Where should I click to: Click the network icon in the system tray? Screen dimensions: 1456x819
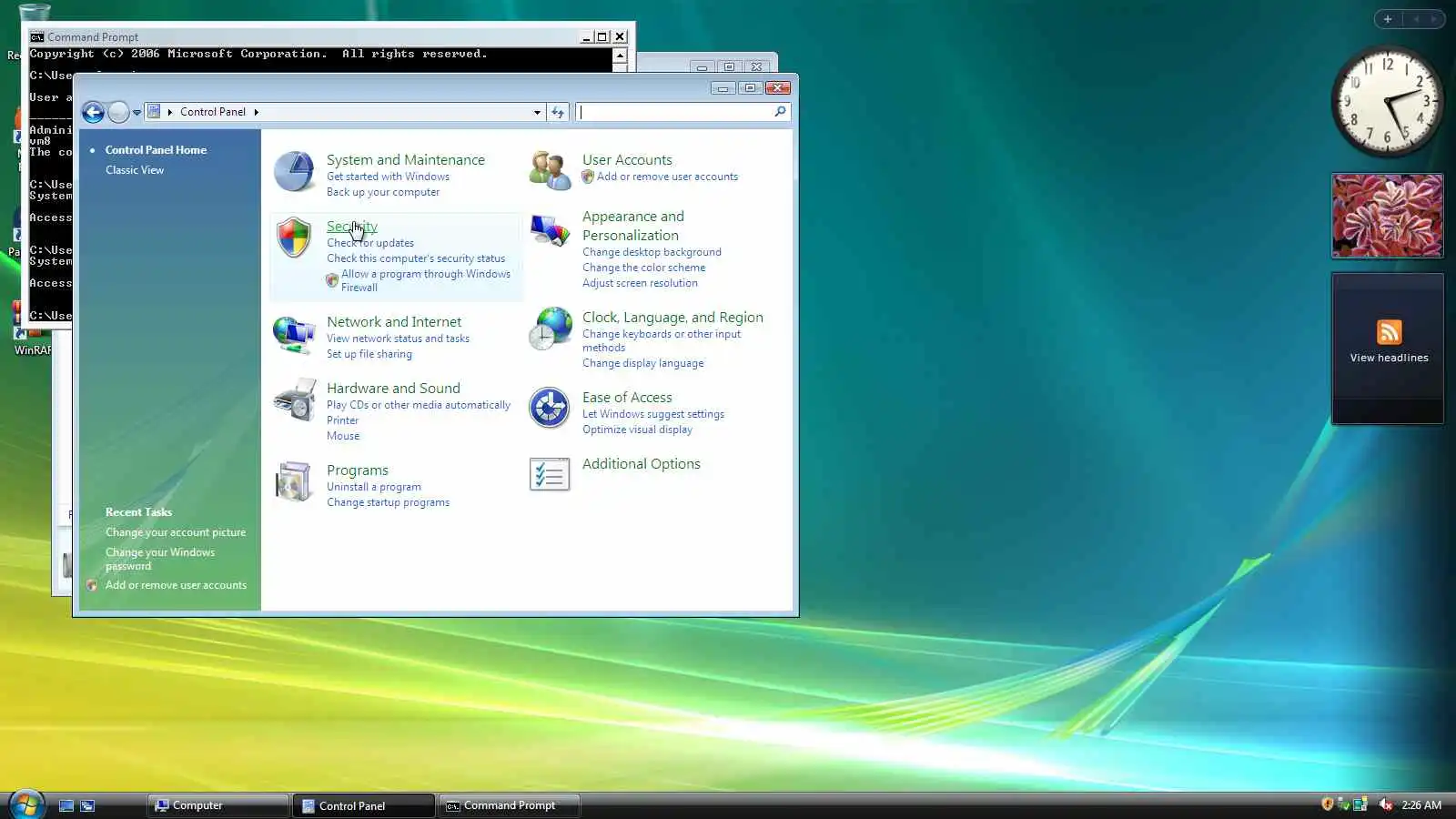(1360, 804)
